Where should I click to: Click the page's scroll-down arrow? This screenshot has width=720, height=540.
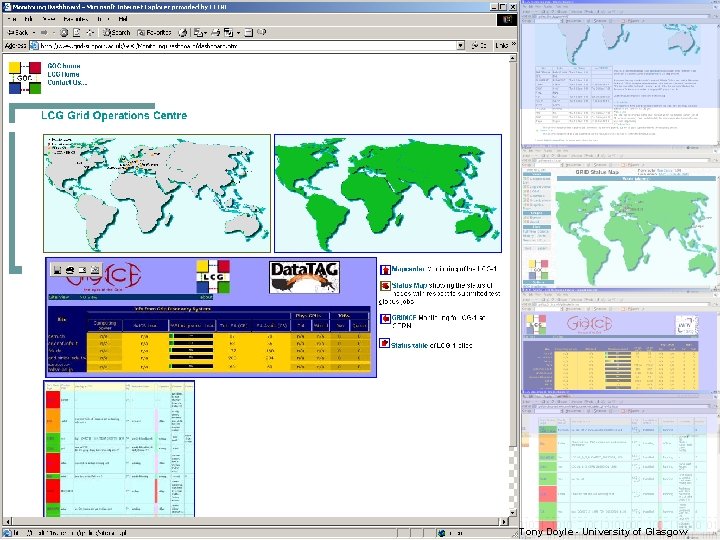[x=513, y=512]
